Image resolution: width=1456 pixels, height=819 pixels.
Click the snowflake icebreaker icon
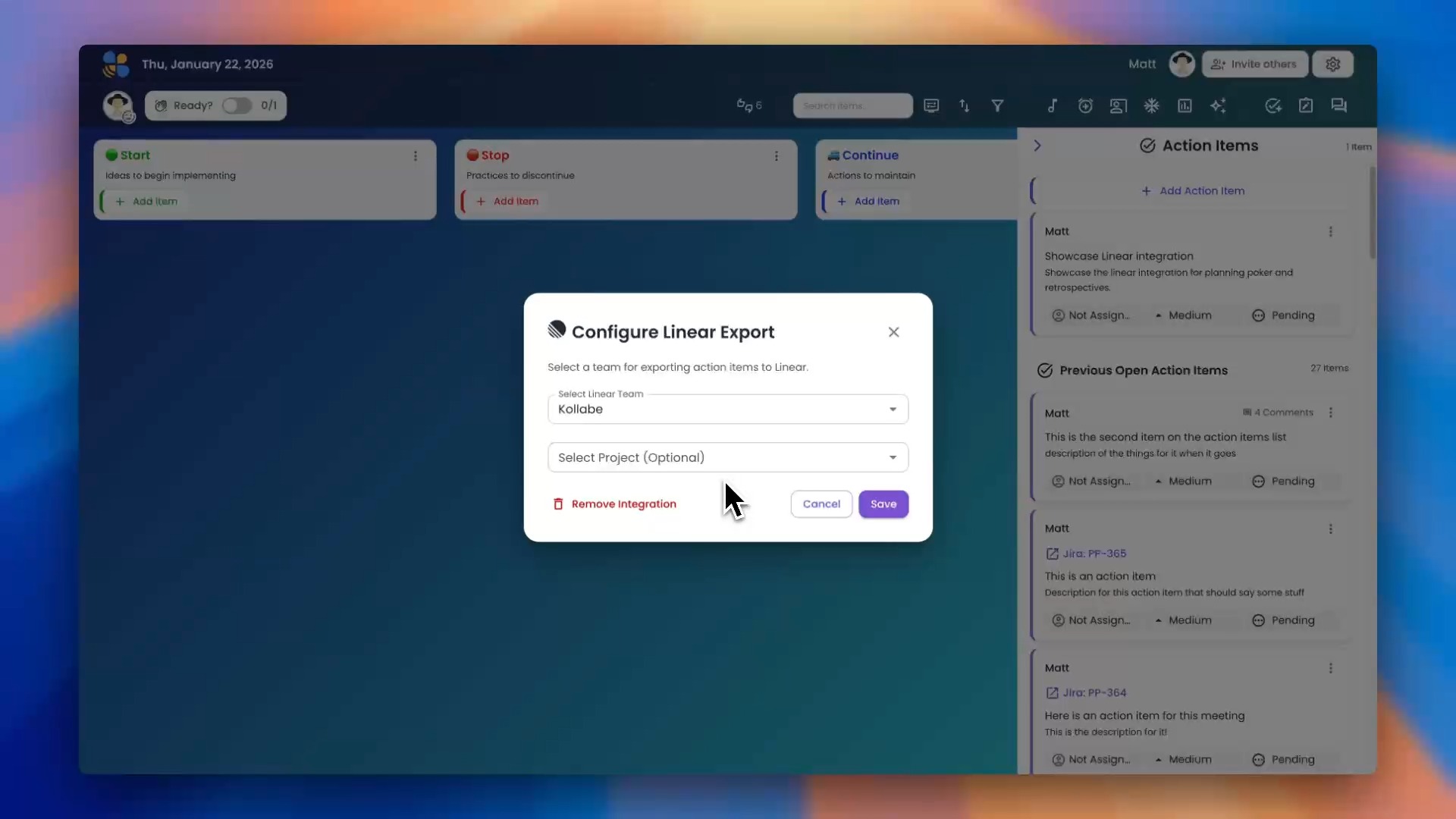(1151, 106)
